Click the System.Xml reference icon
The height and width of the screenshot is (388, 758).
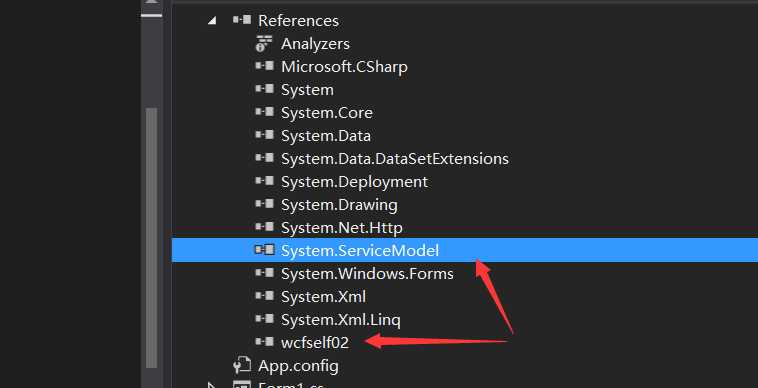coord(264,296)
